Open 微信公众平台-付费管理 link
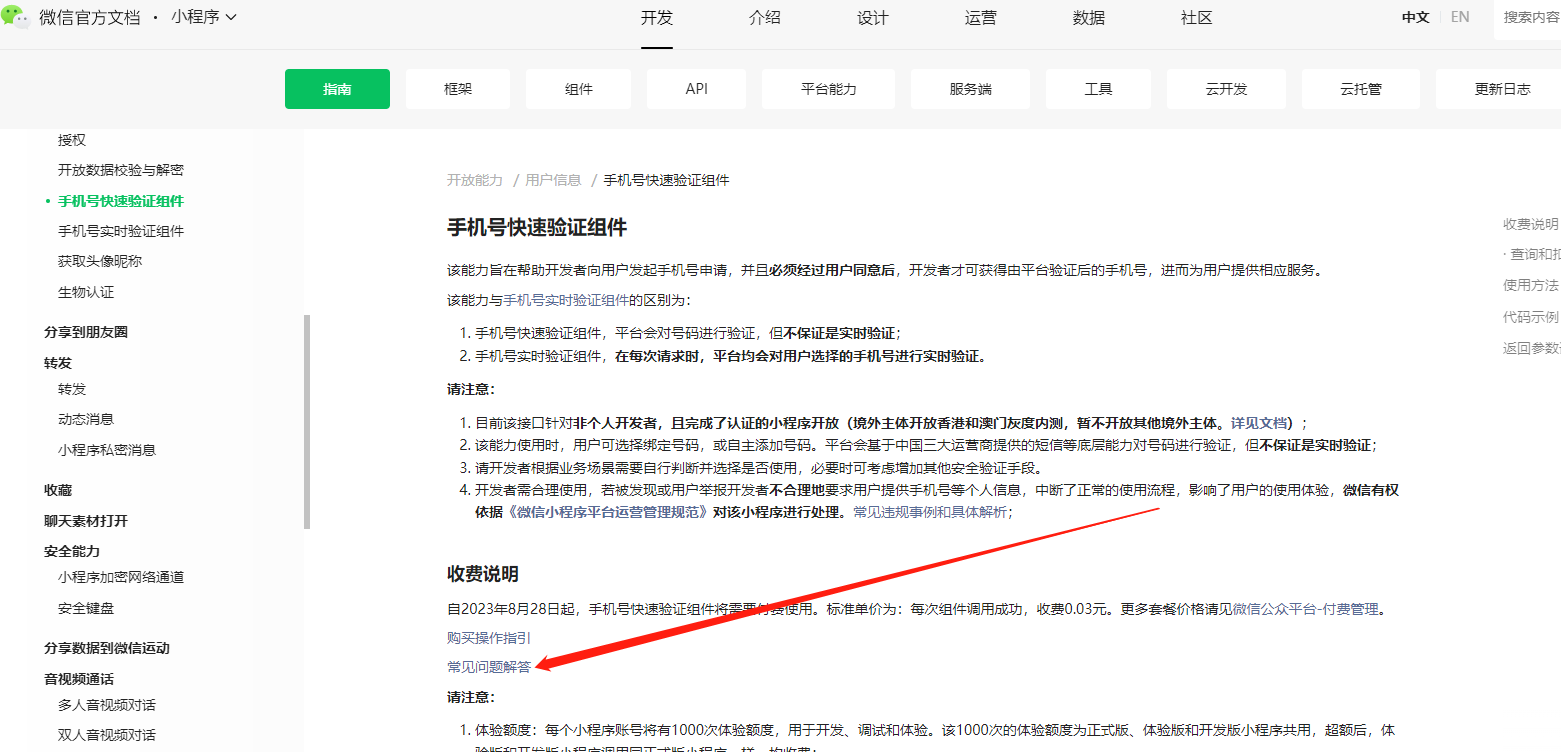 [x=1305, y=609]
